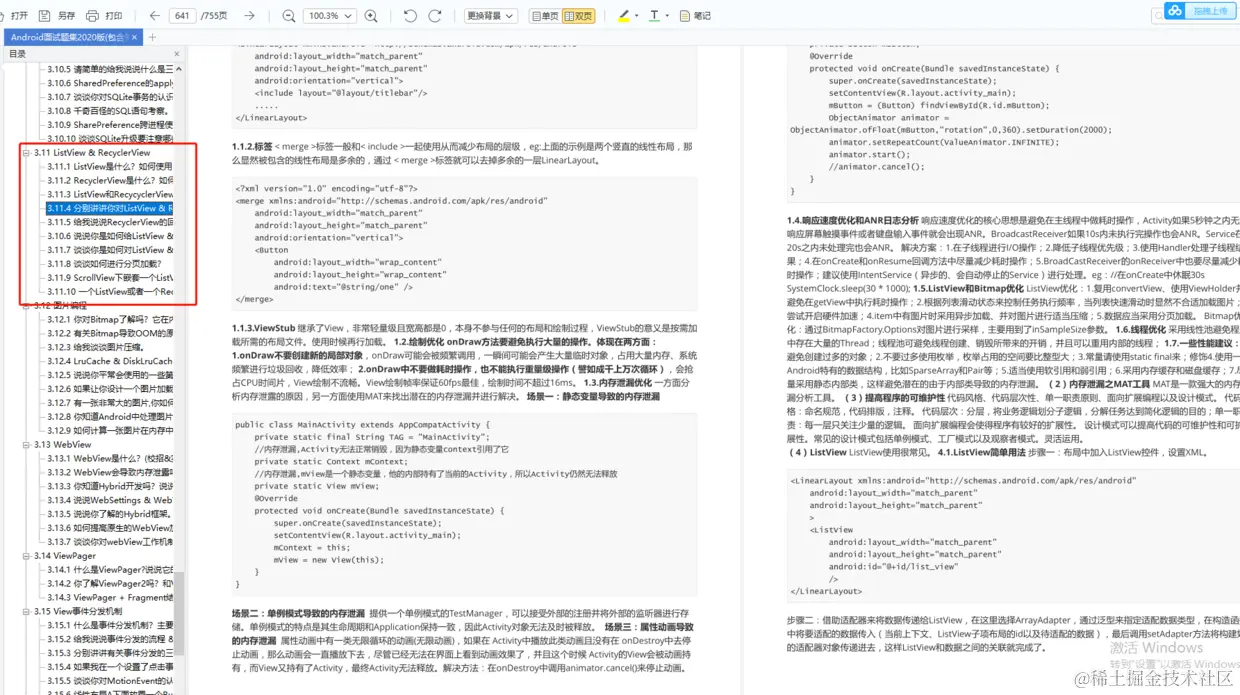Select the highlighter pen tool

point(623,16)
